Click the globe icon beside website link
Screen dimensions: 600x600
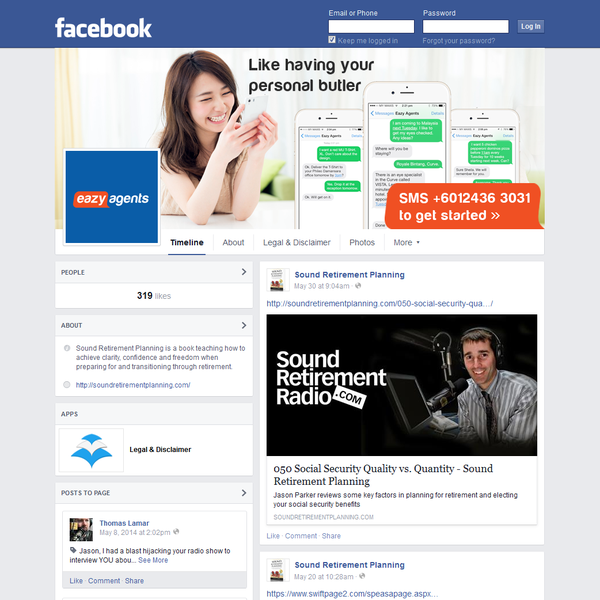pyautogui.click(x=67, y=385)
